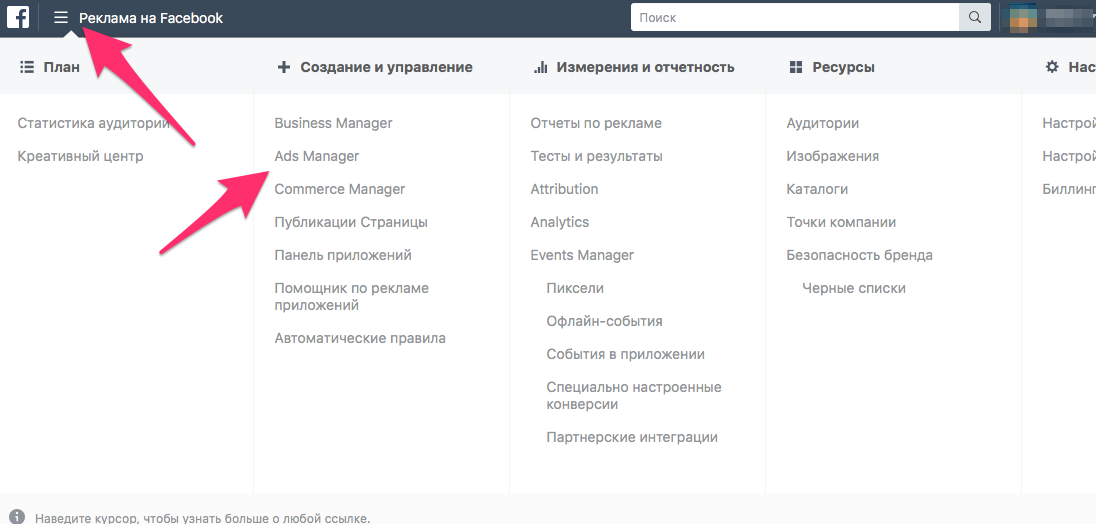Open Отчеты по рекламе
The image size is (1096, 524).
[596, 123]
